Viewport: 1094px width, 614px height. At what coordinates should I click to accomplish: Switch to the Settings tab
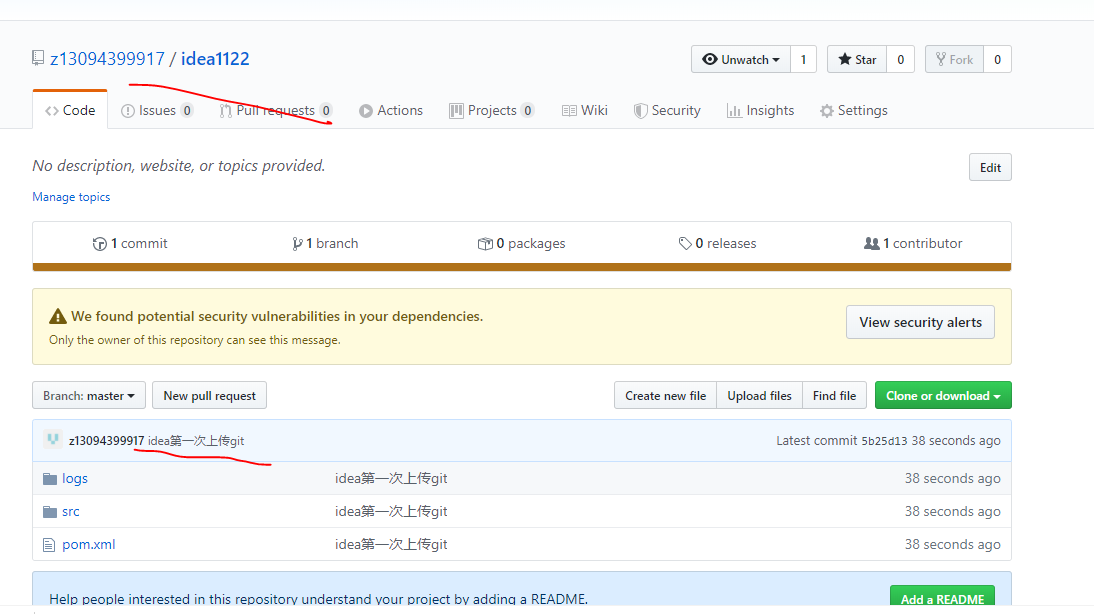tap(854, 110)
